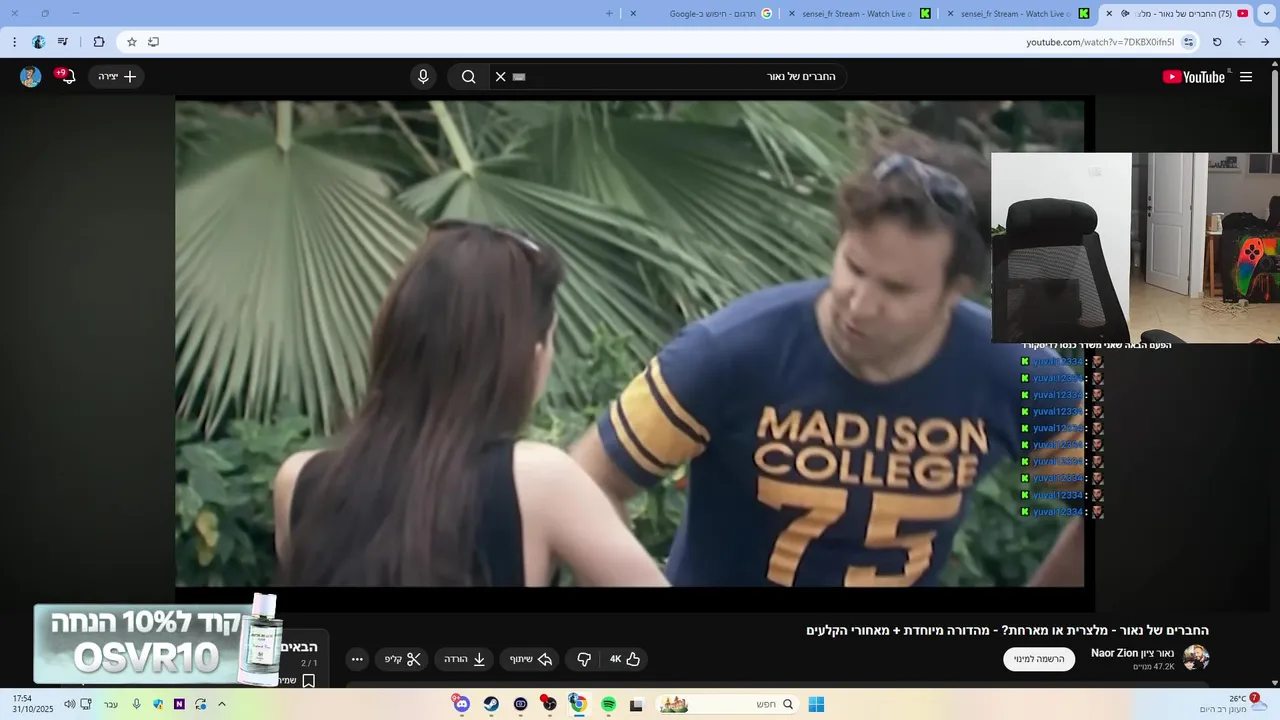
Task: Create a clip with scissors button
Action: (403, 659)
